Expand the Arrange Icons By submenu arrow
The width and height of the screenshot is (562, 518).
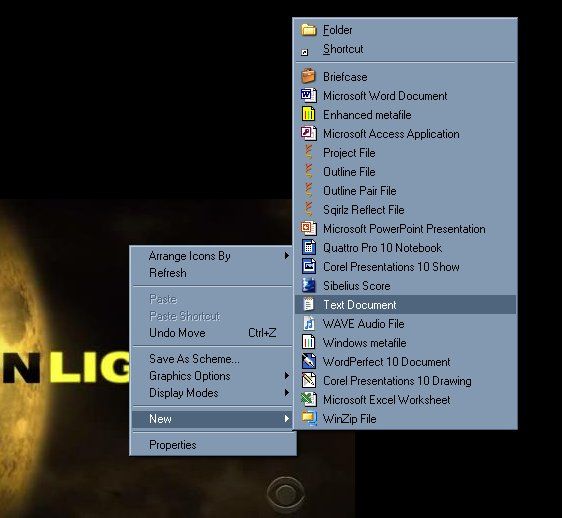(286, 256)
